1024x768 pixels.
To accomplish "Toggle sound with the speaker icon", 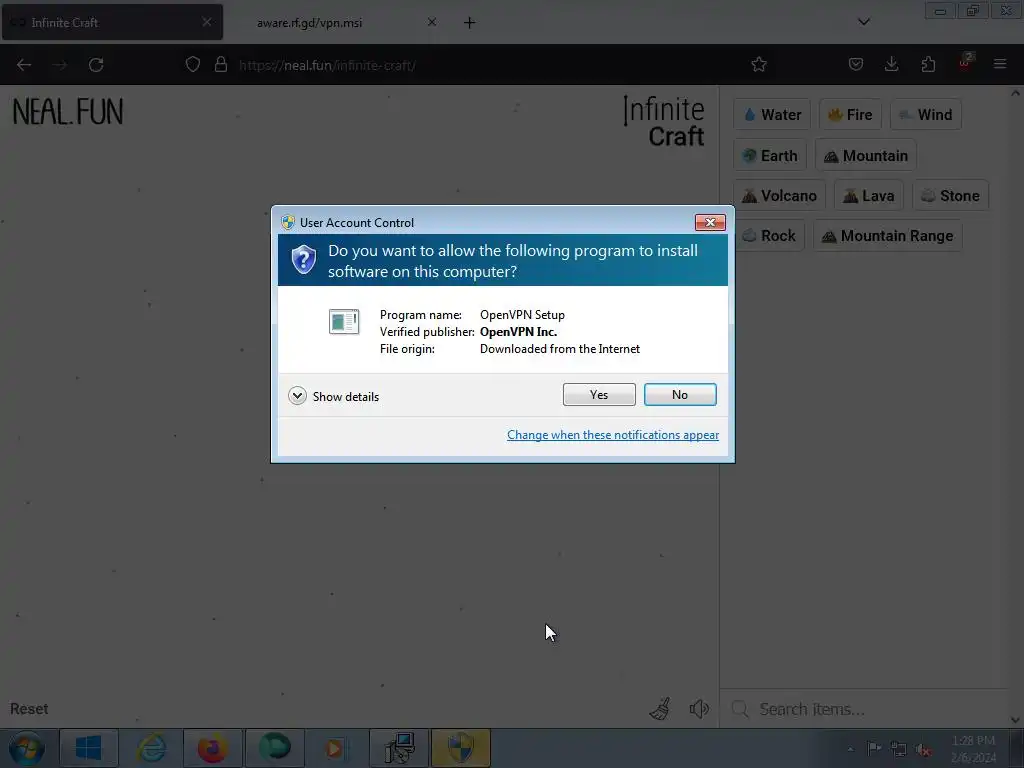I will [x=699, y=709].
